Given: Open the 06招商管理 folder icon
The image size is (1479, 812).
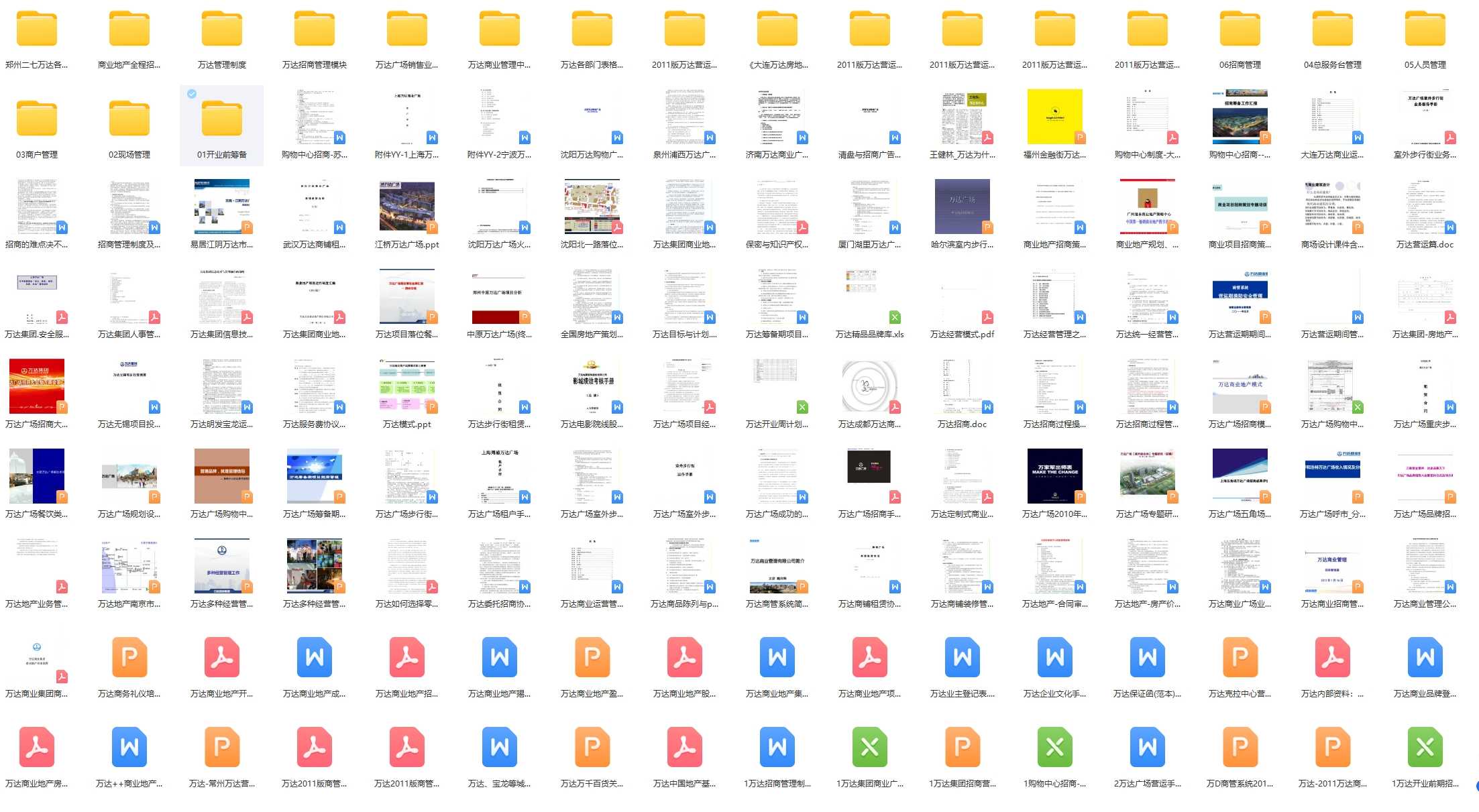Looking at the screenshot, I should tap(1240, 30).
